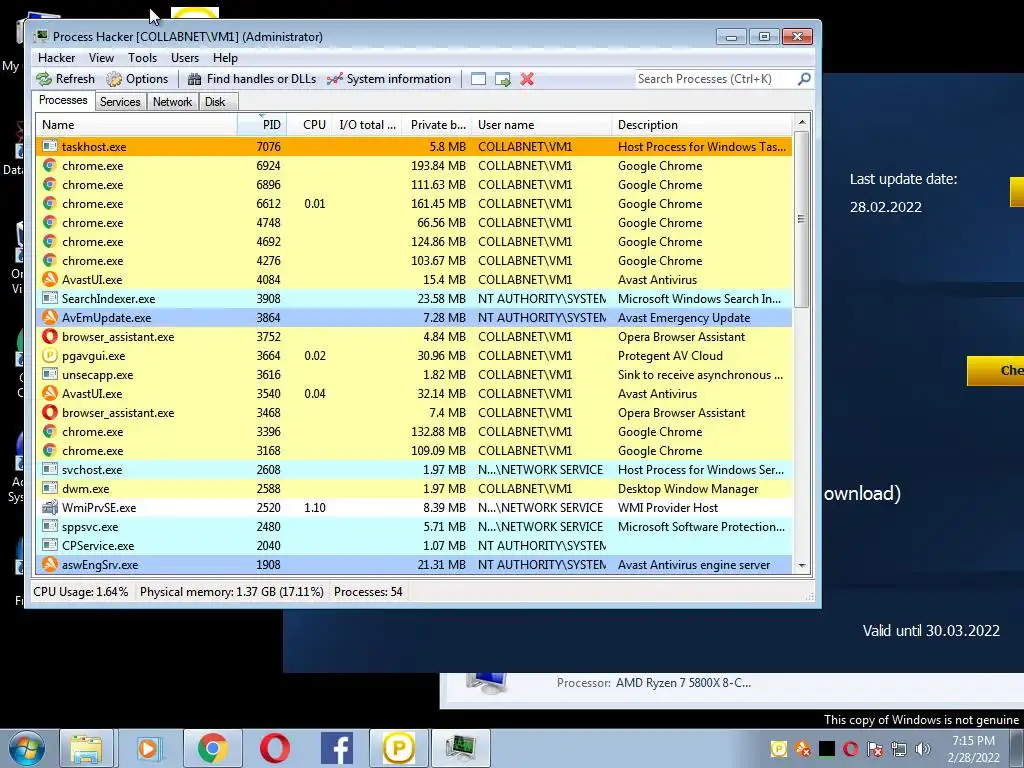
Task: Select chrome.exe with PID 6924
Action: pyautogui.click(x=414, y=166)
